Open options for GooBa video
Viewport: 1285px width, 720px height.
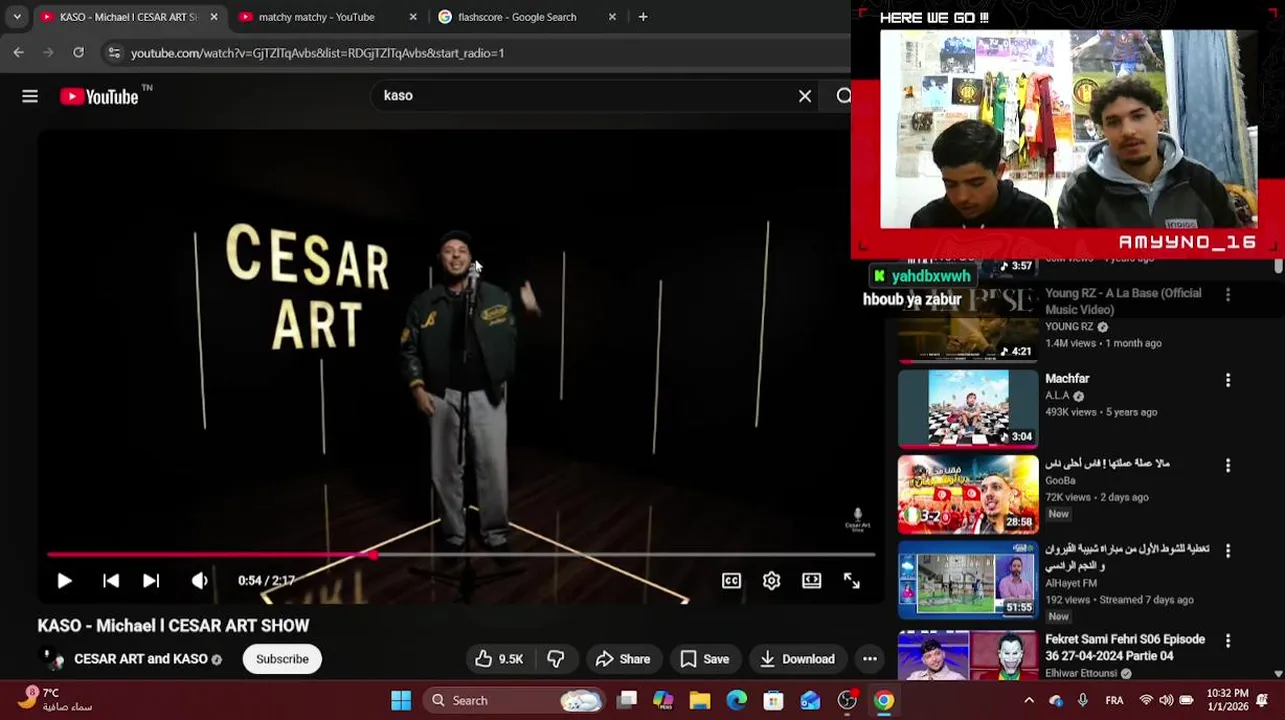click(1228, 466)
